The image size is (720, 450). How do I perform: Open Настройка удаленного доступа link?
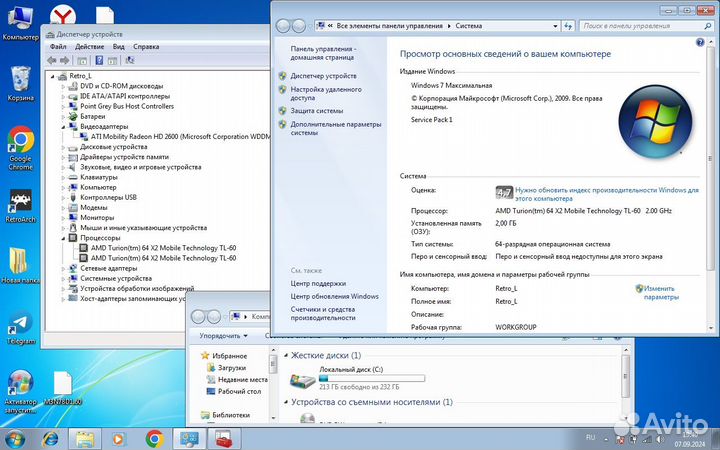point(326,94)
